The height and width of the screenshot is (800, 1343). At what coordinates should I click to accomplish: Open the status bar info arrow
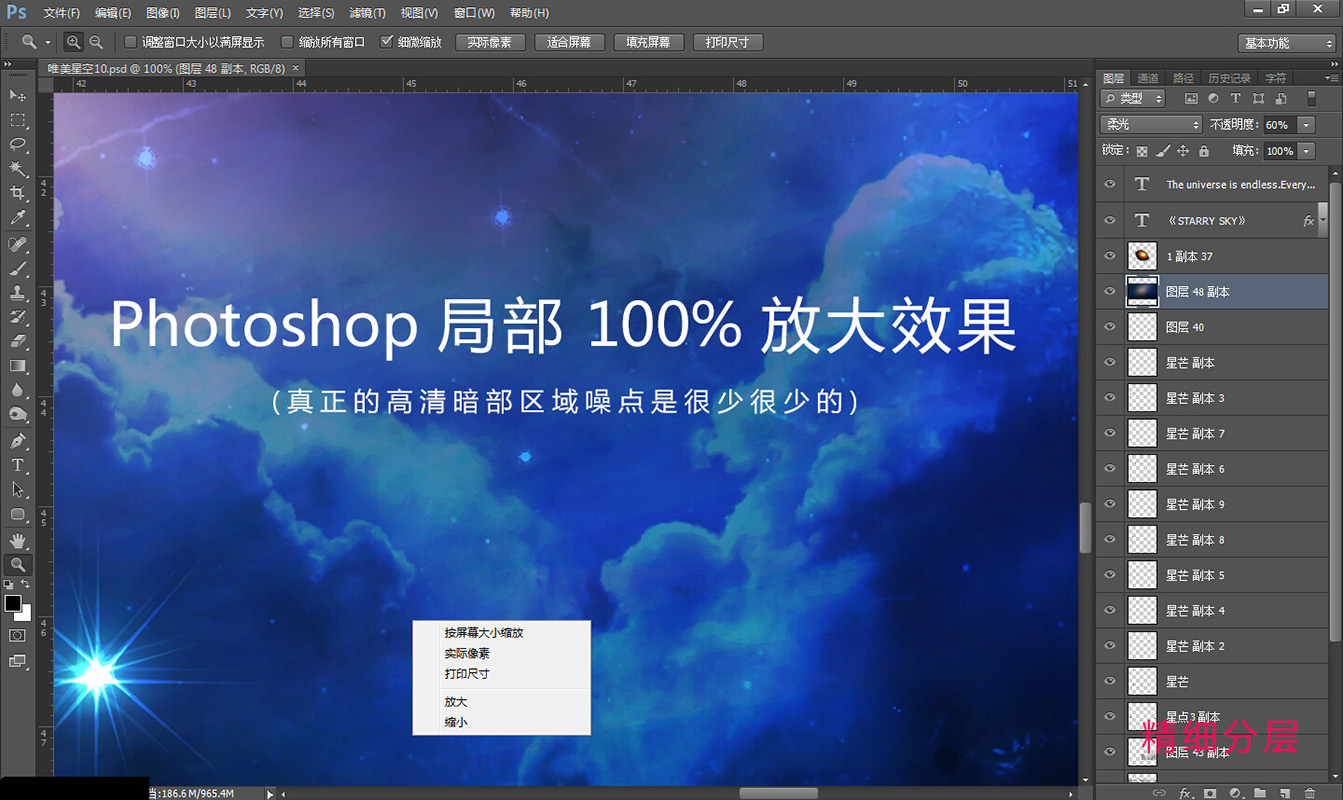(x=270, y=794)
